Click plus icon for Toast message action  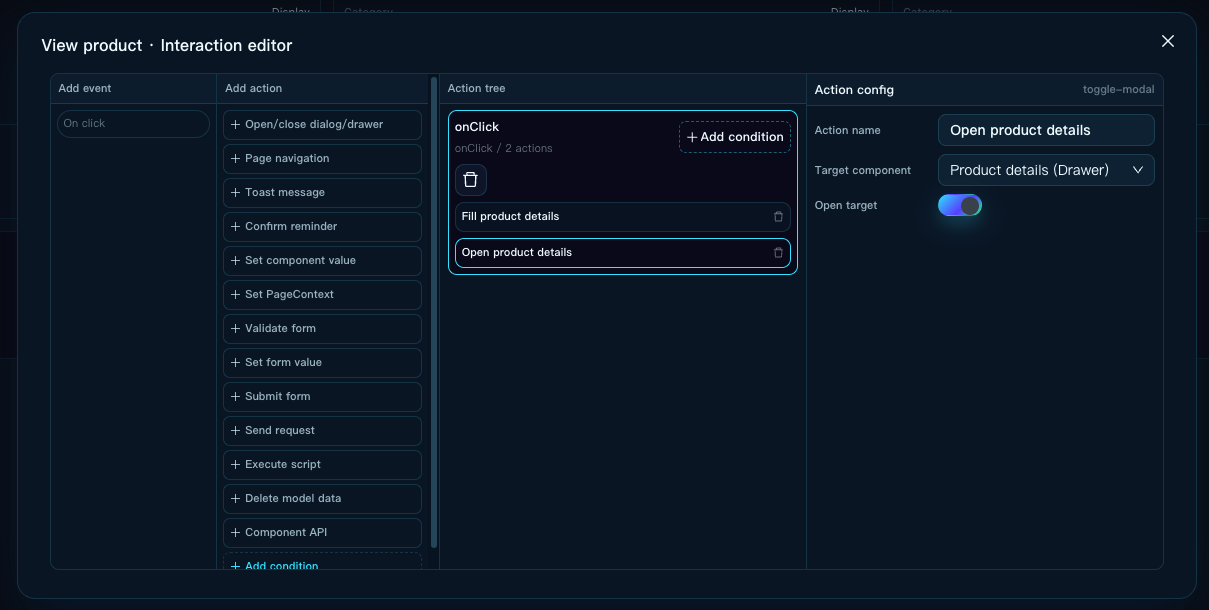point(235,192)
